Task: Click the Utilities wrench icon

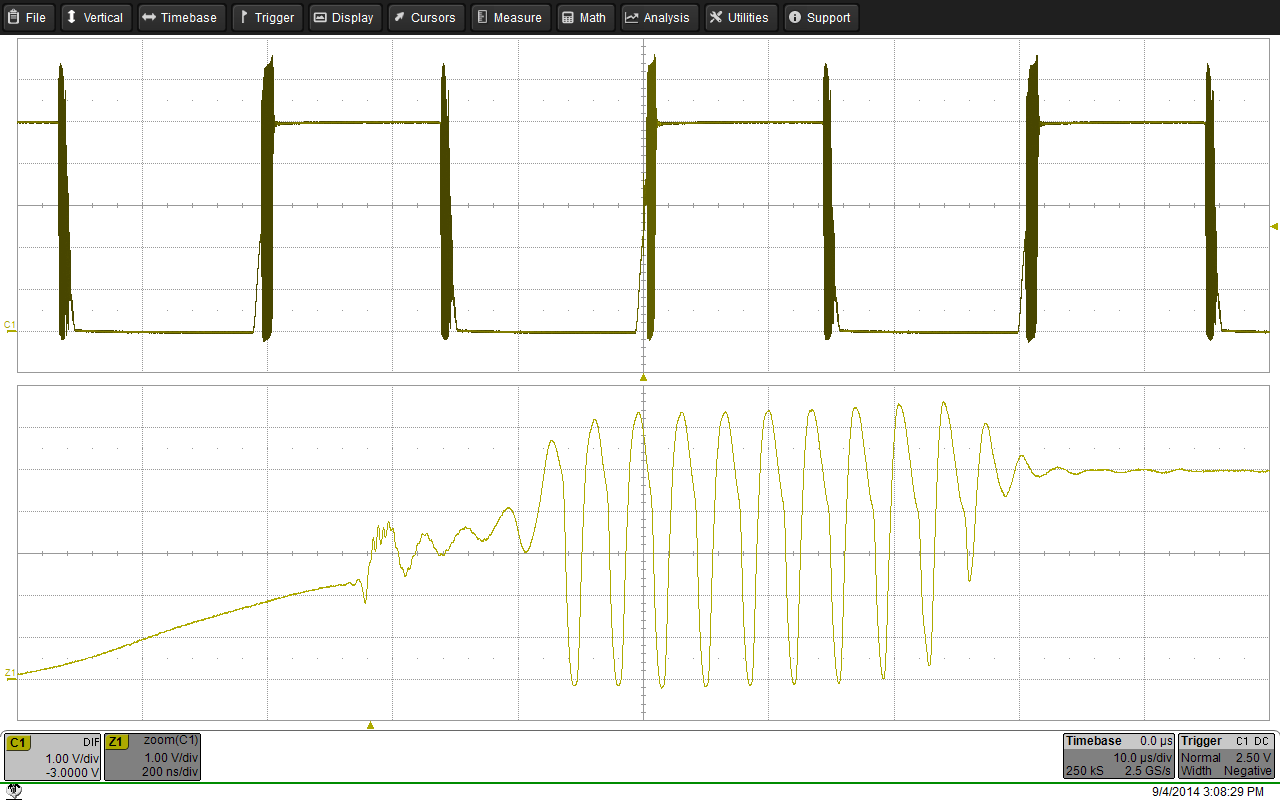Action: pyautogui.click(x=714, y=17)
